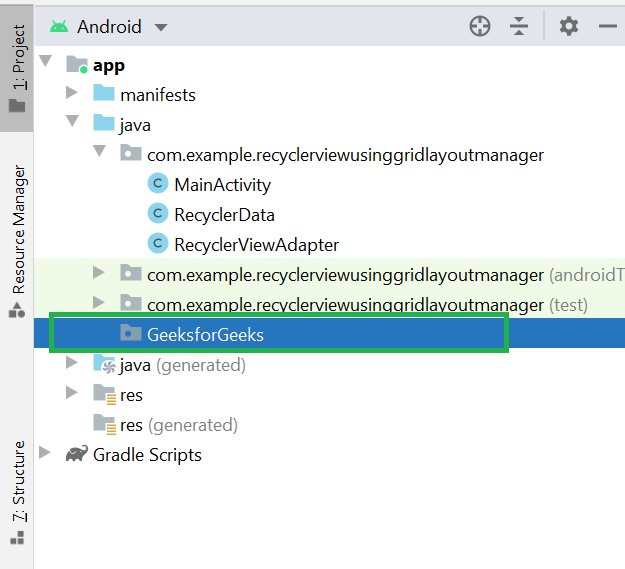Click the GeeksforGeeks package folder icon
This screenshot has width=625, height=569.
click(130, 334)
